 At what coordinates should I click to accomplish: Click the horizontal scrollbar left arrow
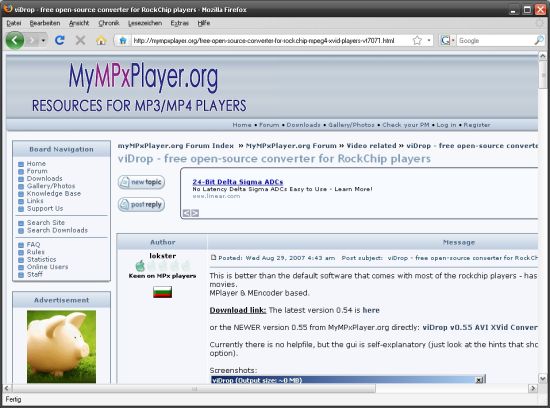7,388
